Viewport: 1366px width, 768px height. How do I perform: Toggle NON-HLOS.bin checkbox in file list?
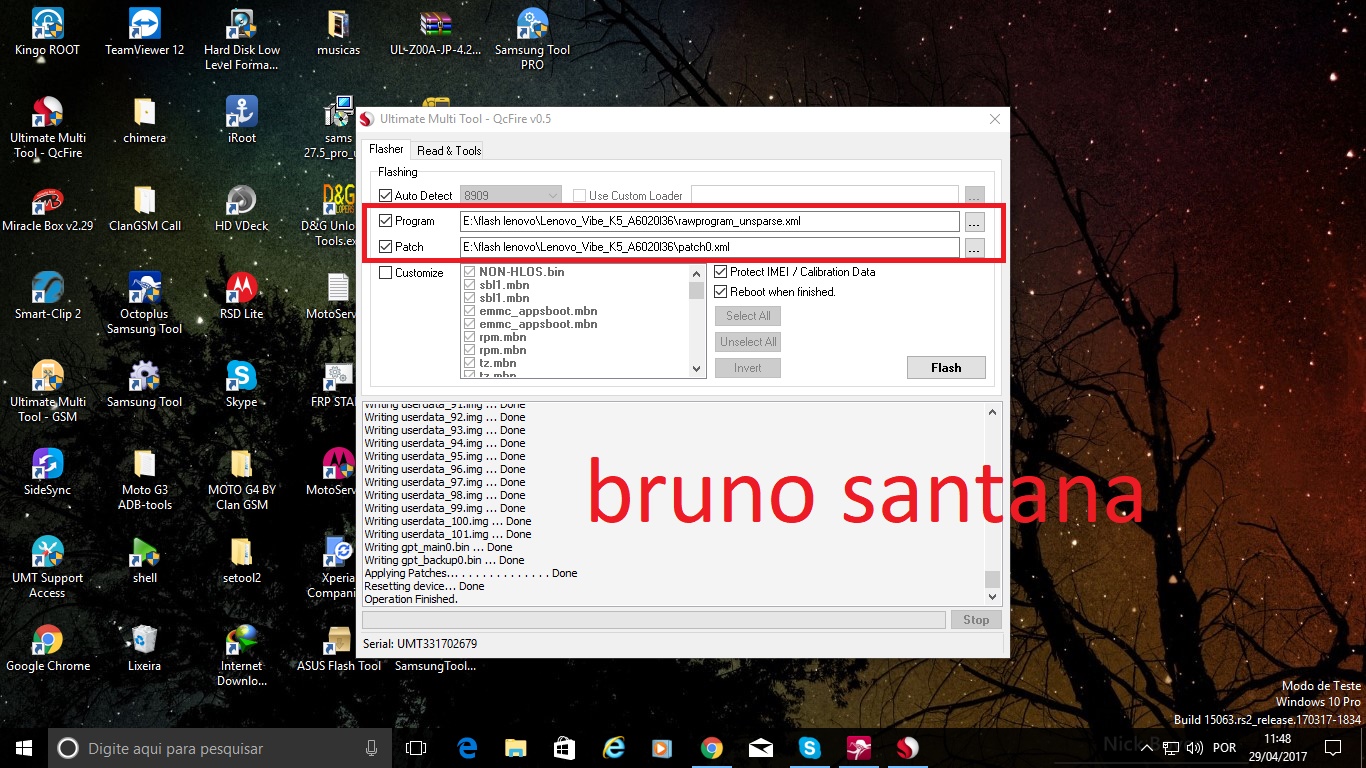click(470, 272)
